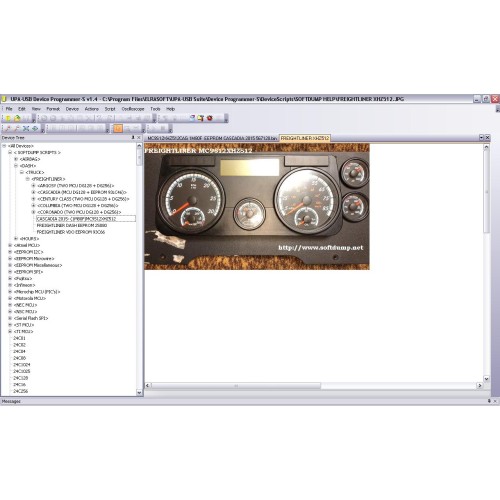Close the Device Tree panel
The image size is (500, 500).
[x=139, y=138]
